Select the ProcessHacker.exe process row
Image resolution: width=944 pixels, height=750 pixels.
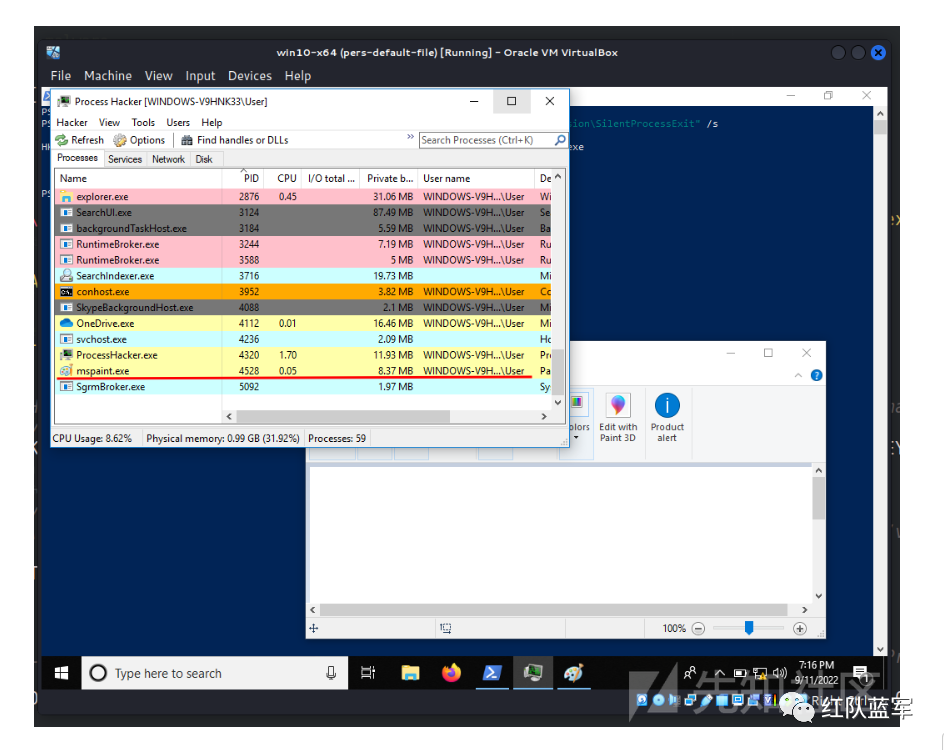pyautogui.click(x=303, y=355)
